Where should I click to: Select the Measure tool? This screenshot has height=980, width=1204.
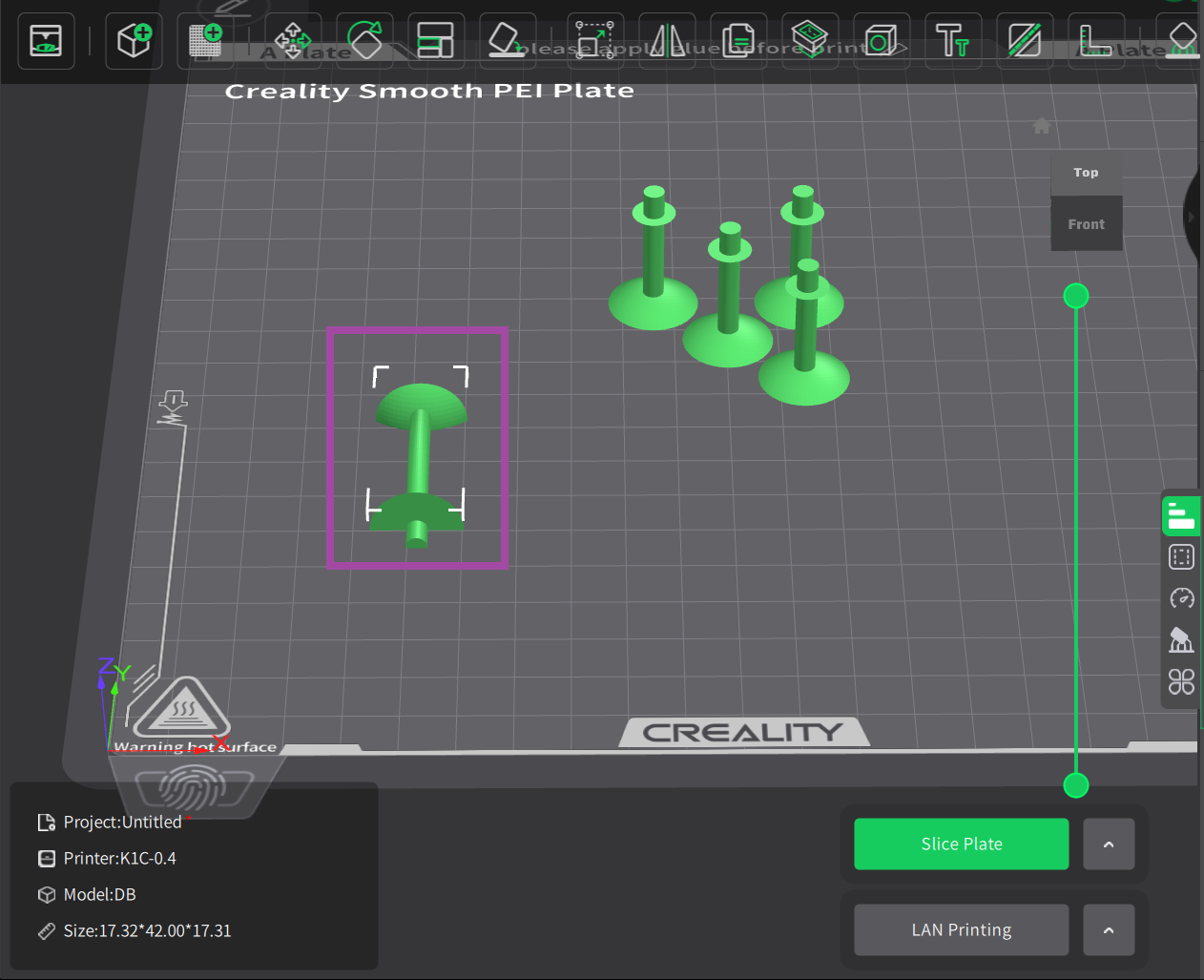click(x=1095, y=41)
